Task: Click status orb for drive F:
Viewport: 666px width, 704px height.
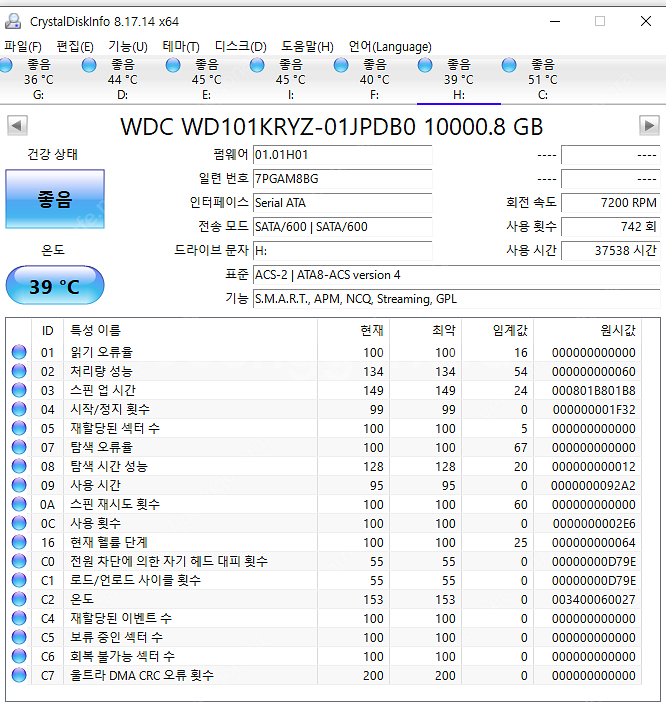Action: 341,66
